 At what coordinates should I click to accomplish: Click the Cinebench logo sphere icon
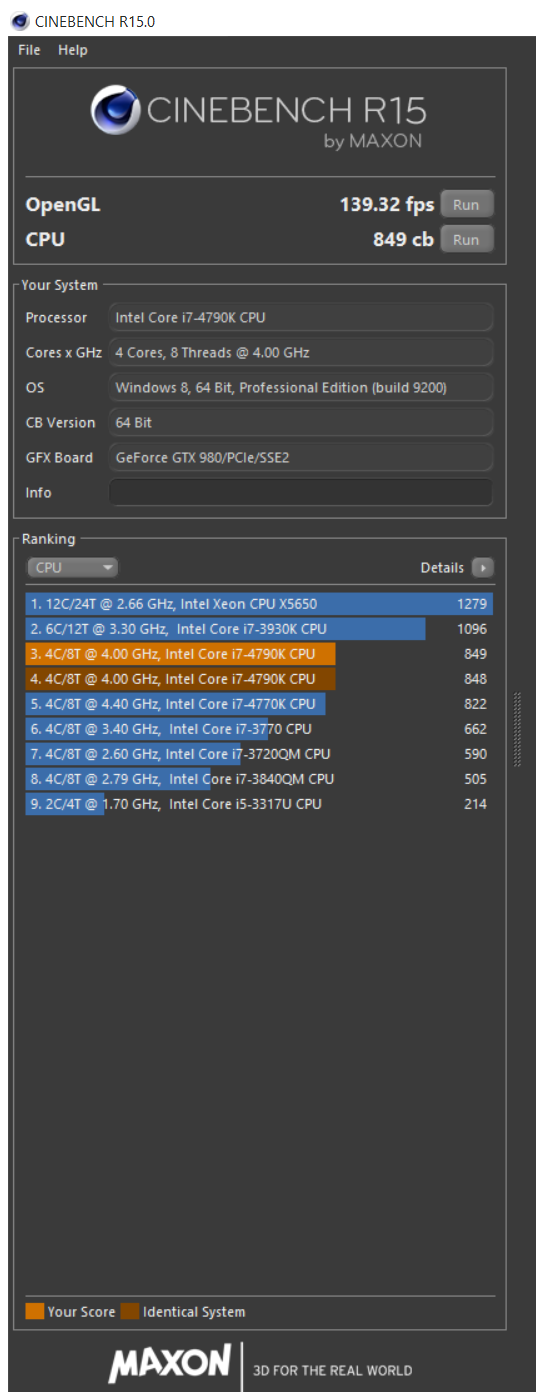tap(116, 110)
